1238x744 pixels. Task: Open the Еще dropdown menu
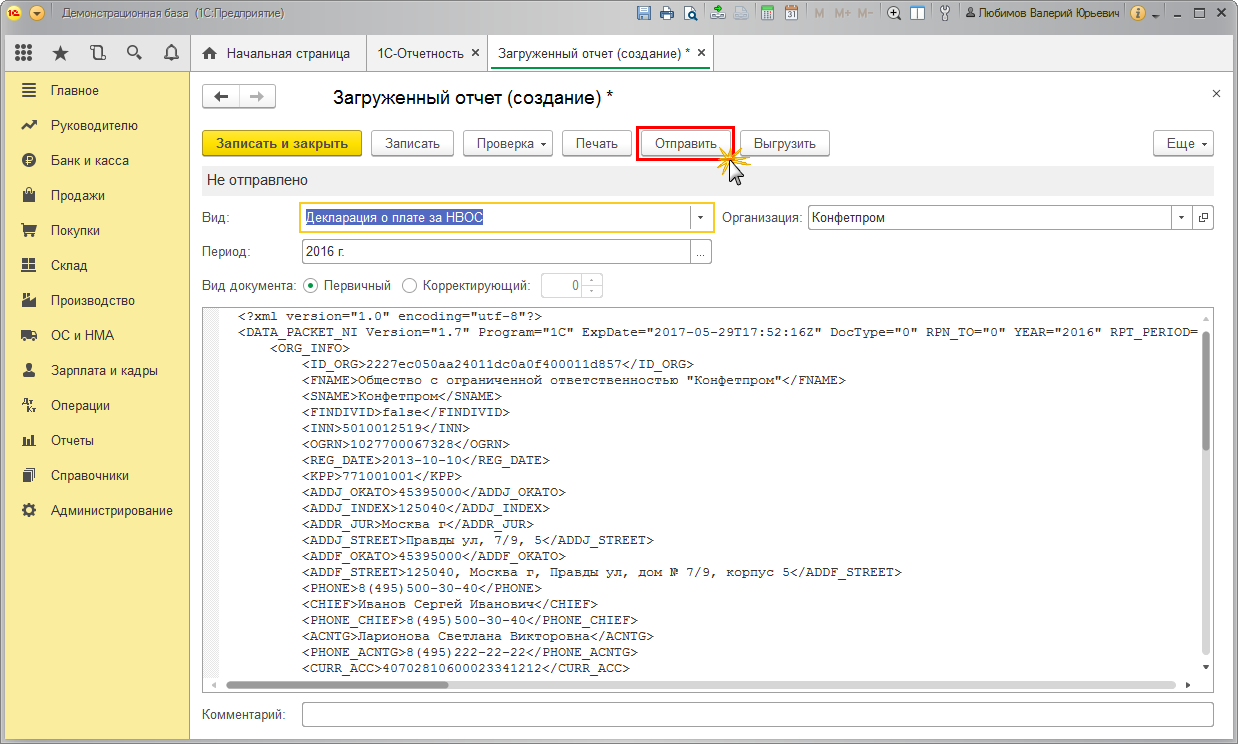pos(1183,144)
